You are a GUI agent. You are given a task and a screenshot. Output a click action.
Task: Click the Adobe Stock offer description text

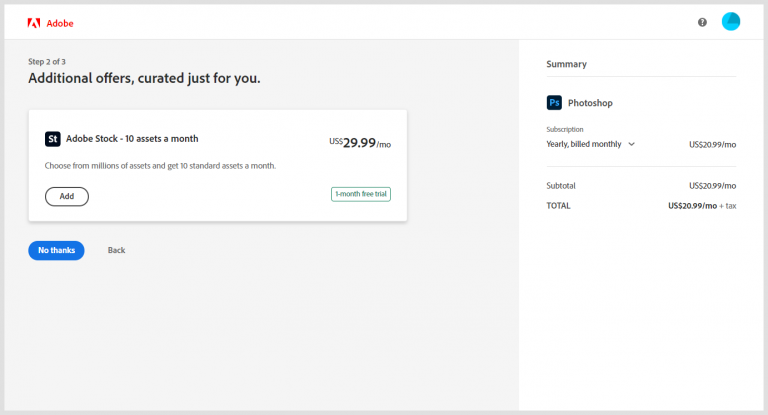point(160,166)
